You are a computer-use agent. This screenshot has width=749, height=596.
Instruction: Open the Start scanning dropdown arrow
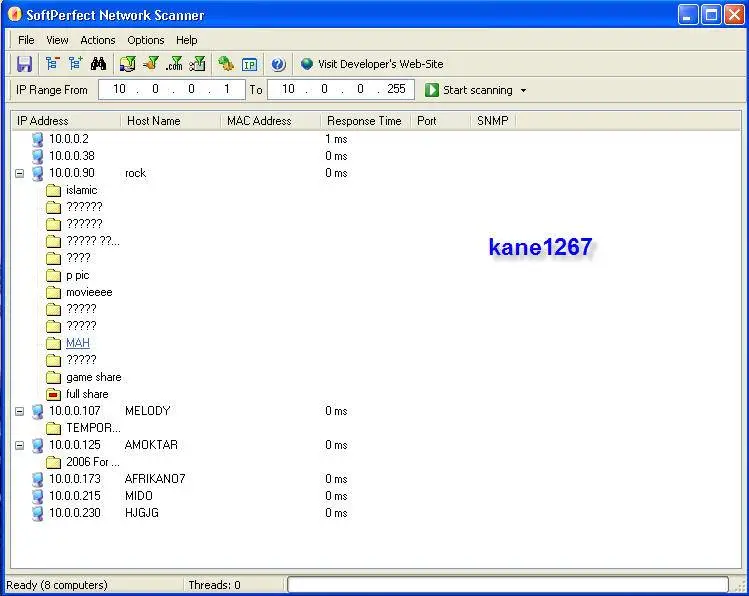pyautogui.click(x=523, y=90)
